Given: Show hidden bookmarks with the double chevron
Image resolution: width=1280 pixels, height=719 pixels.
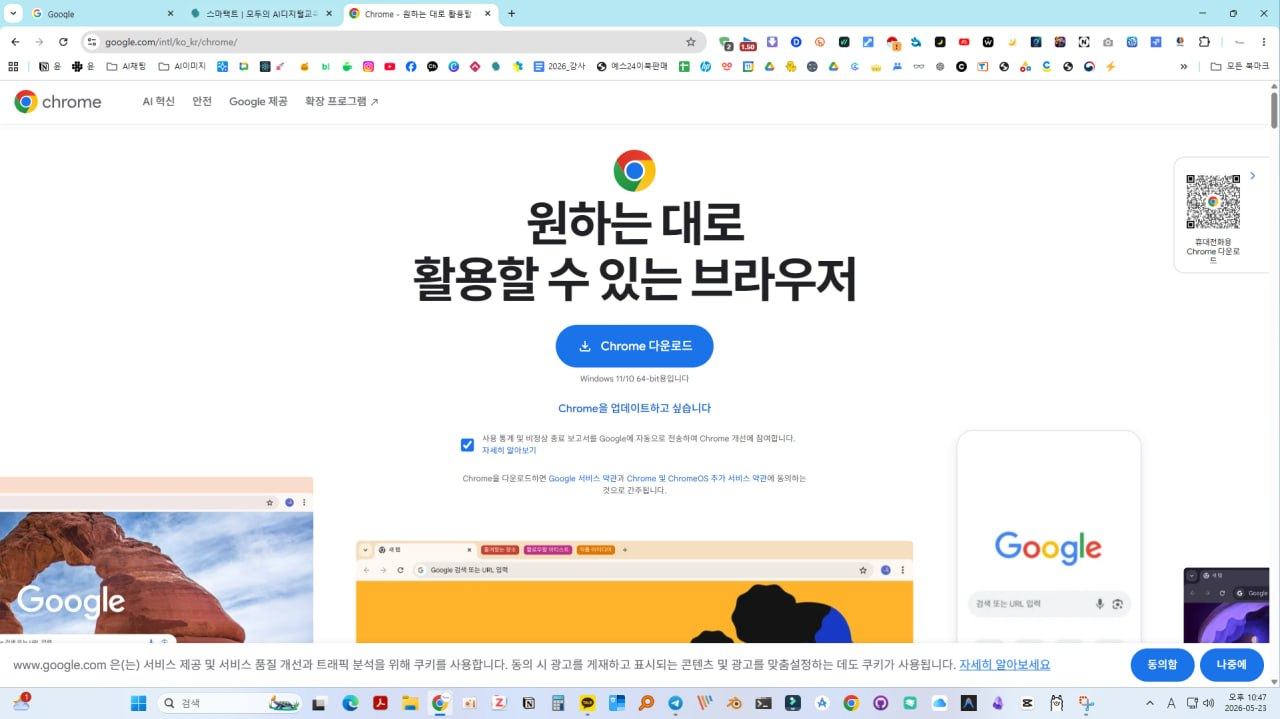Looking at the screenshot, I should pos(1184,66).
